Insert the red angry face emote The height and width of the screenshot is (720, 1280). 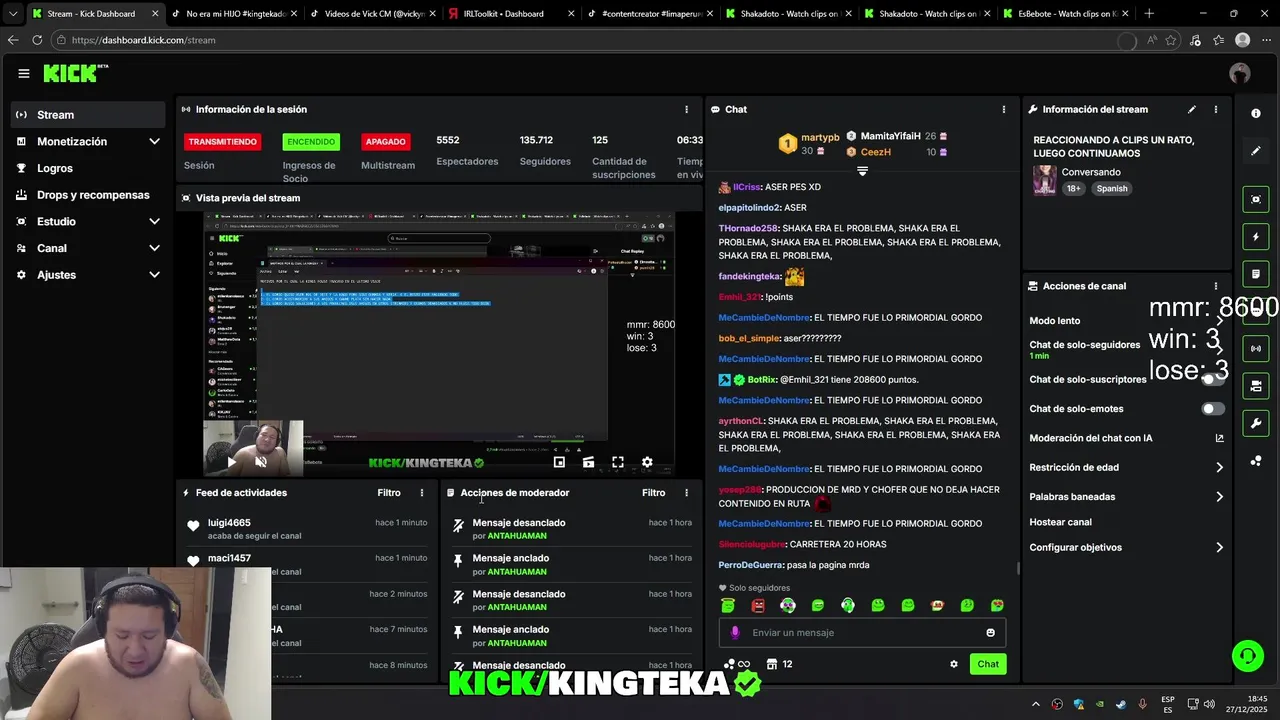pos(758,605)
